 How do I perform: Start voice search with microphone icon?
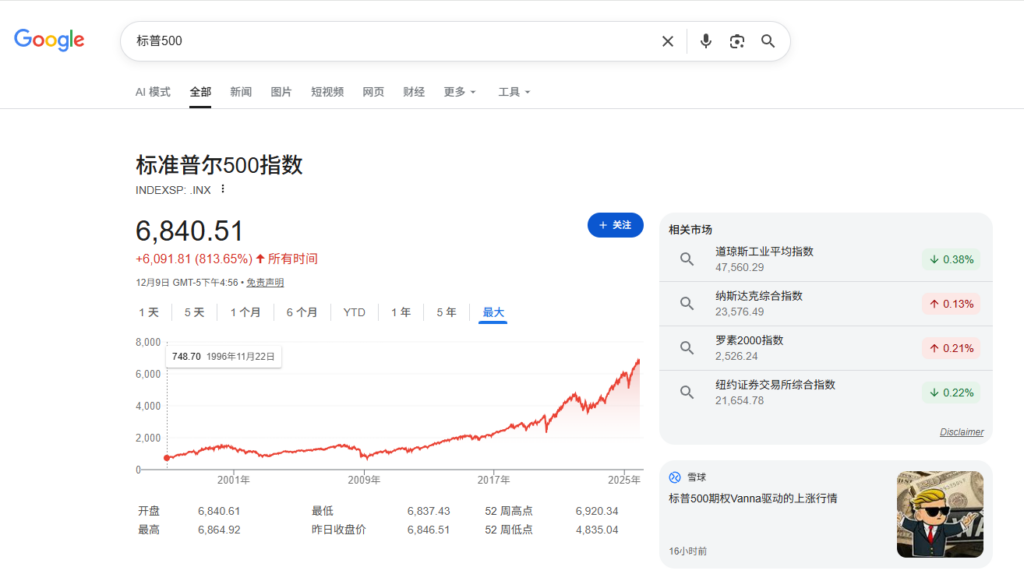pyautogui.click(x=706, y=41)
